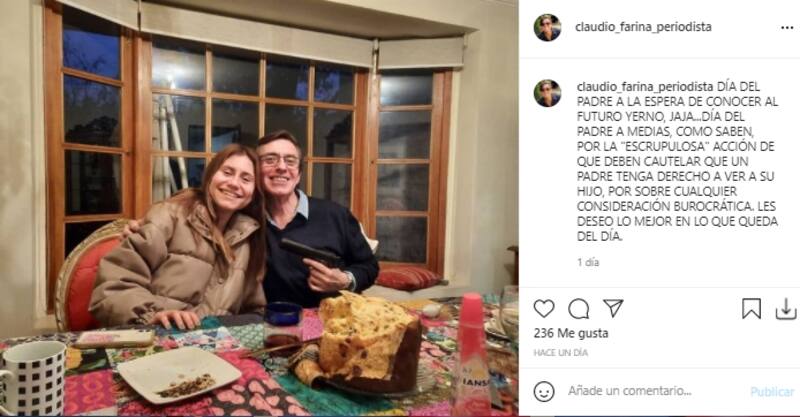Open claudio_farina_periodista username in caption
Image resolution: width=800 pixels, height=417 pixels.
pos(645,86)
